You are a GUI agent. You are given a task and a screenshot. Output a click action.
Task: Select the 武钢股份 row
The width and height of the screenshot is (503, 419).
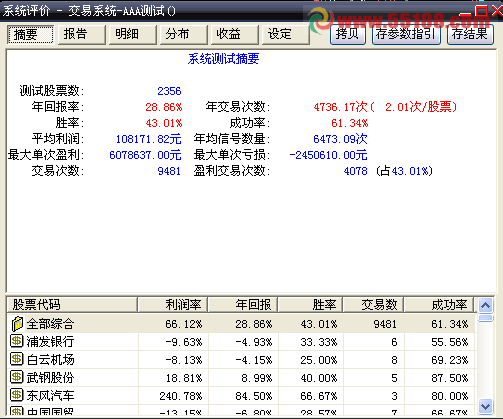[x=241, y=378]
